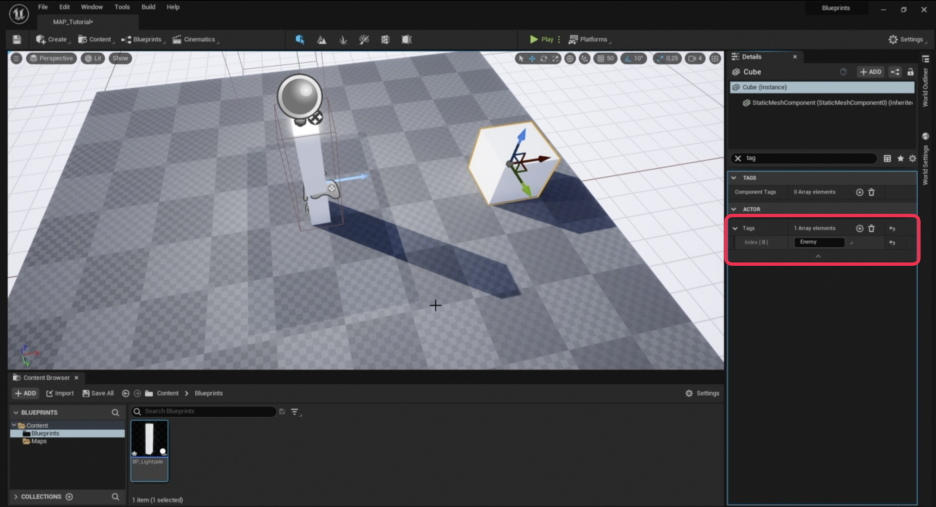Click the Unreal Engine logo
936x507 pixels.
coord(19,14)
